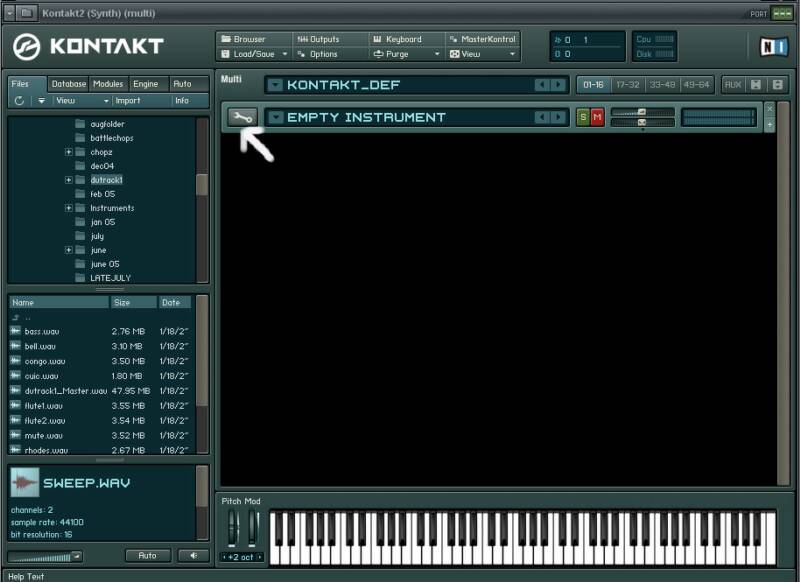Remove the Empty Instrument with X

tap(770, 109)
